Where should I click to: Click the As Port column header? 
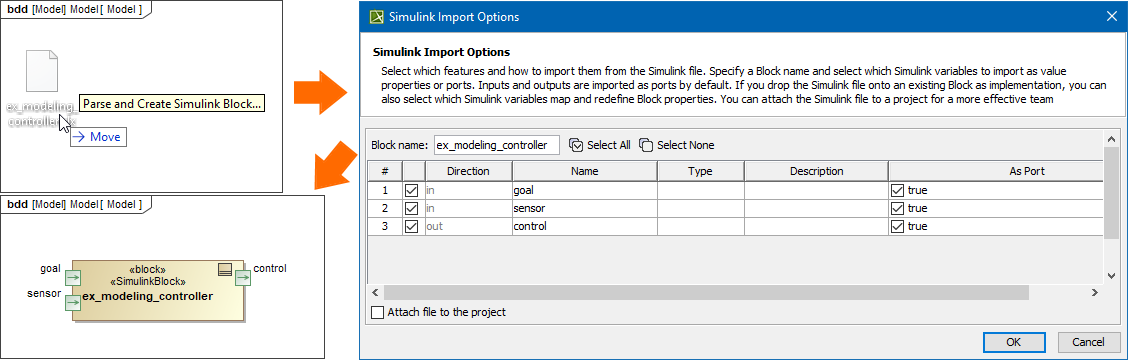tap(996, 171)
